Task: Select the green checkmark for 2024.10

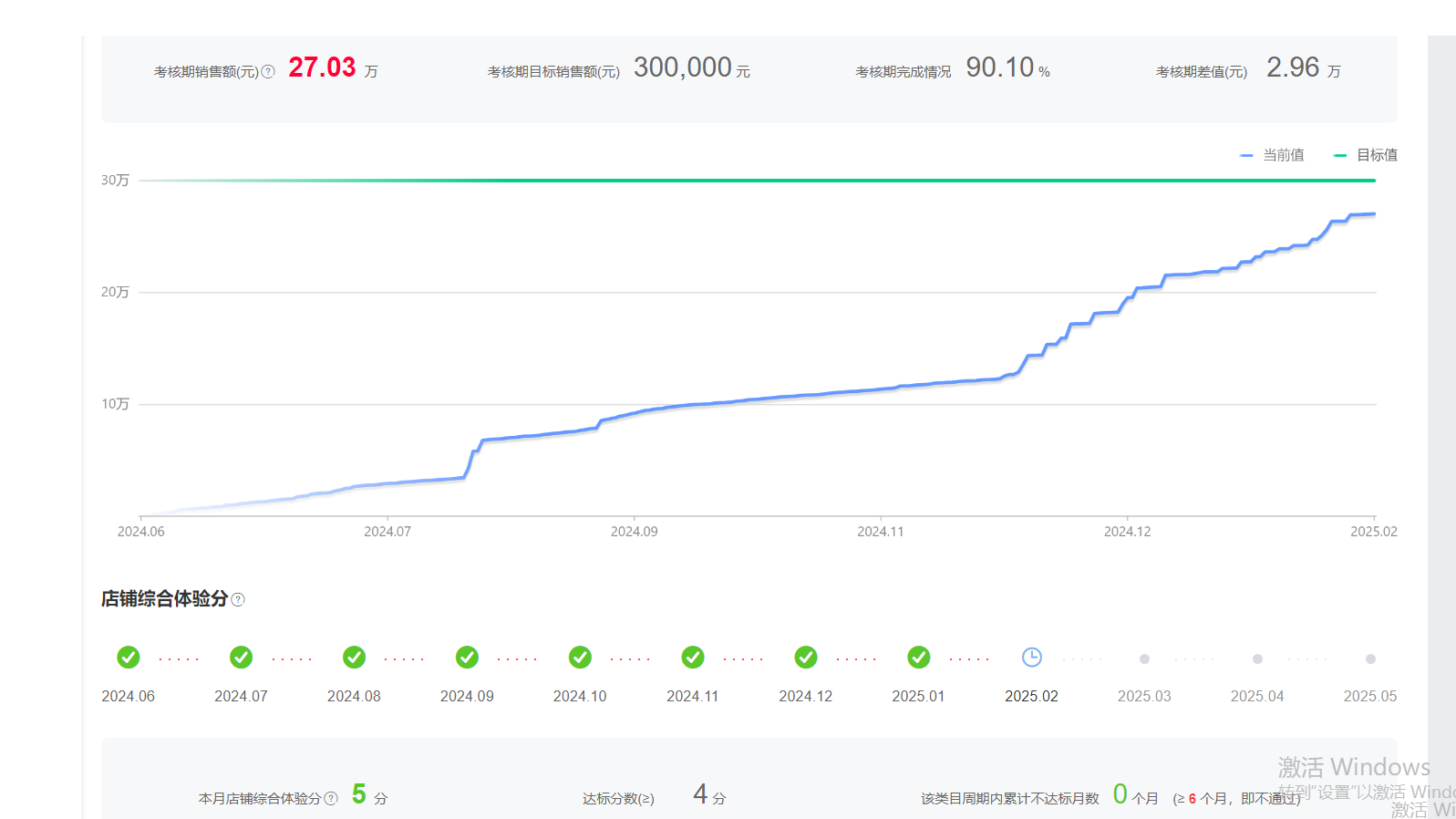Action: (580, 658)
